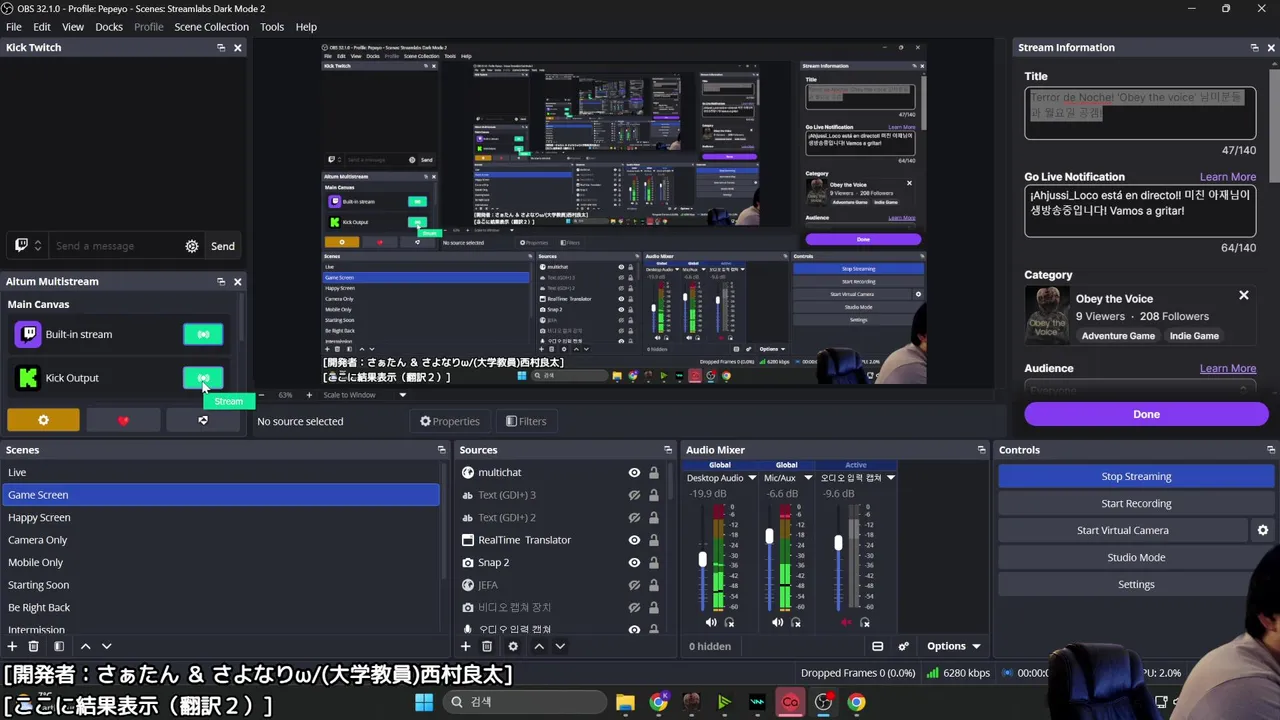Open the Edit menu
Viewport: 1280px width, 720px height.
tap(42, 27)
